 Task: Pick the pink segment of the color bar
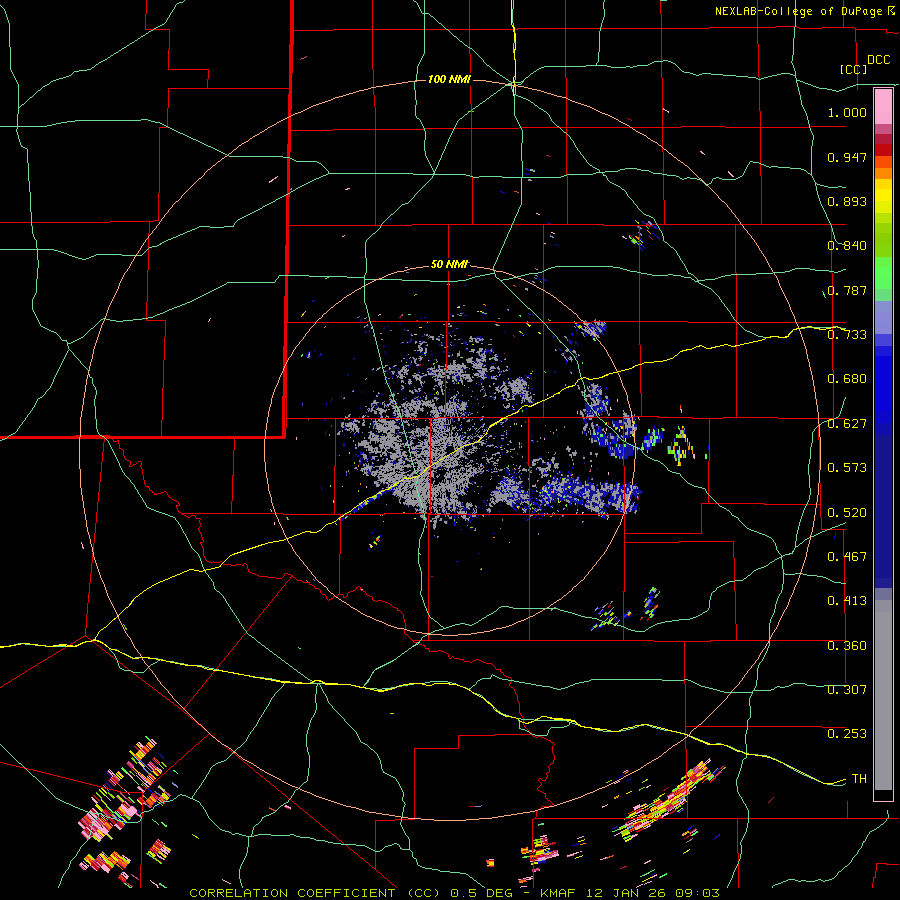883,107
